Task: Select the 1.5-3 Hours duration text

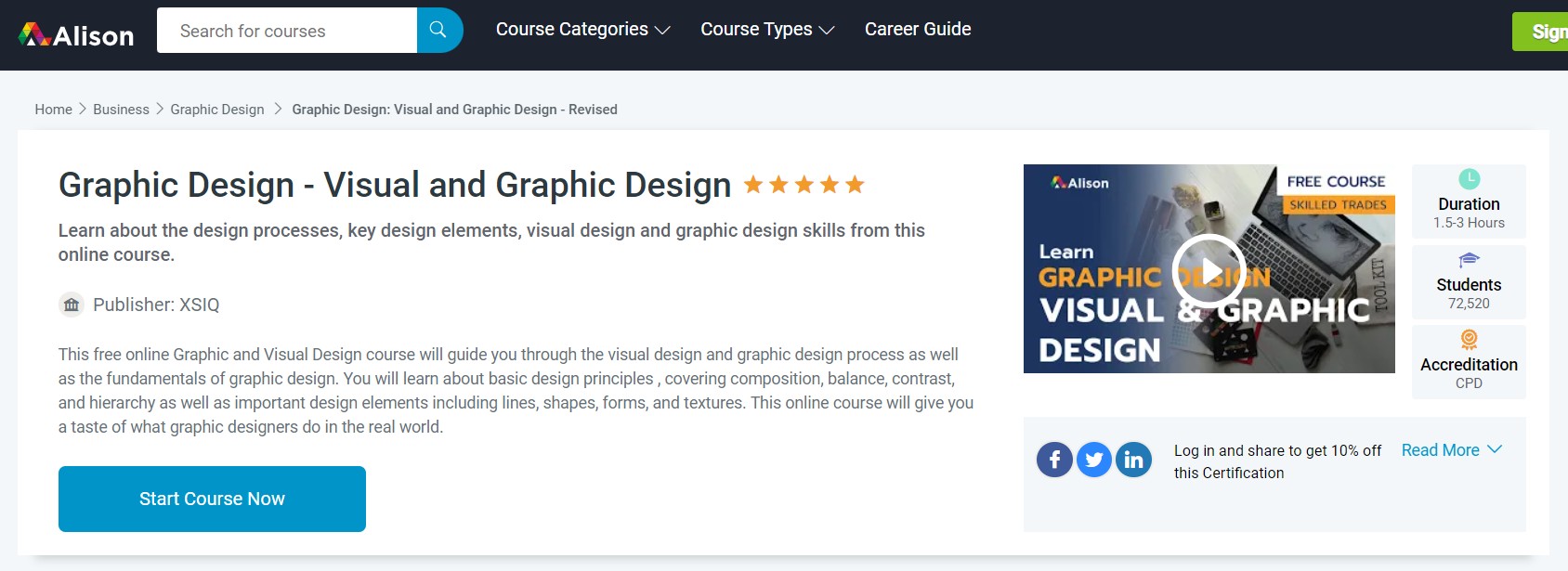Action: (x=1469, y=223)
